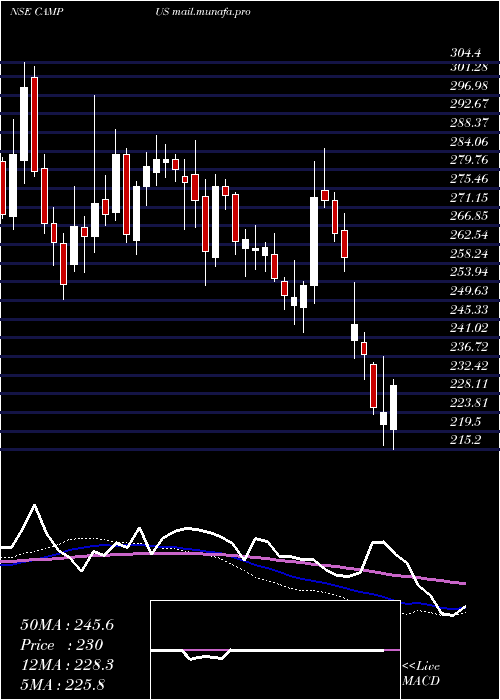Image resolution: width=500 pixels, height=700 pixels.
Task: Click the 284.06 price axis label
Action: 469,142
